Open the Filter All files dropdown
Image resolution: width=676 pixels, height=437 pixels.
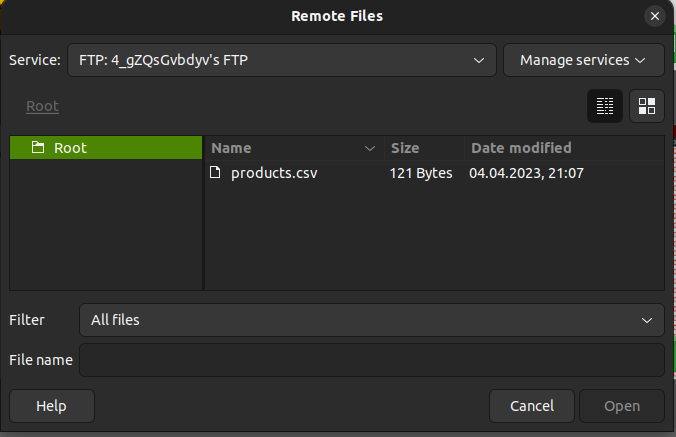pyautogui.click(x=372, y=320)
